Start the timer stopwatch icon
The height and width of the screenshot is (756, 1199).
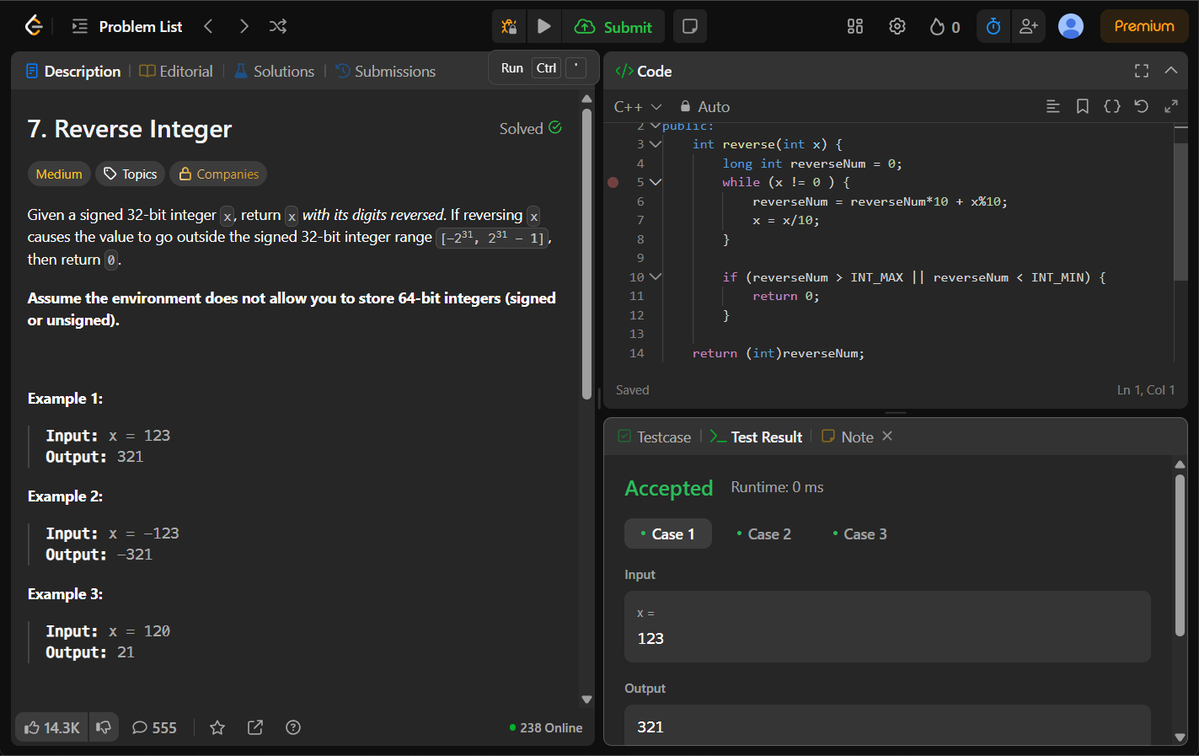point(993,27)
